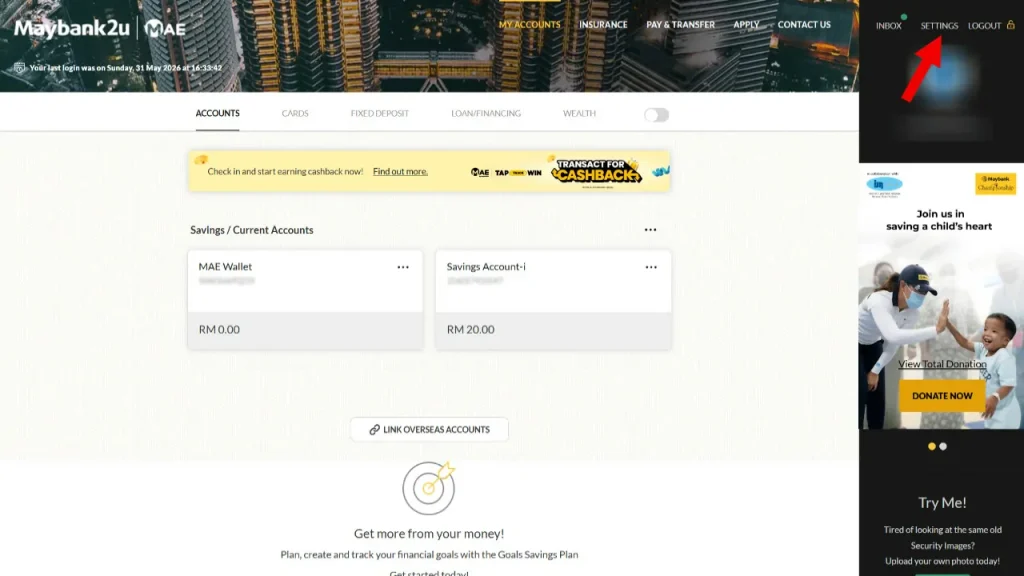
Task: Open the Savings Account-i card
Action: pyautogui.click(x=553, y=300)
